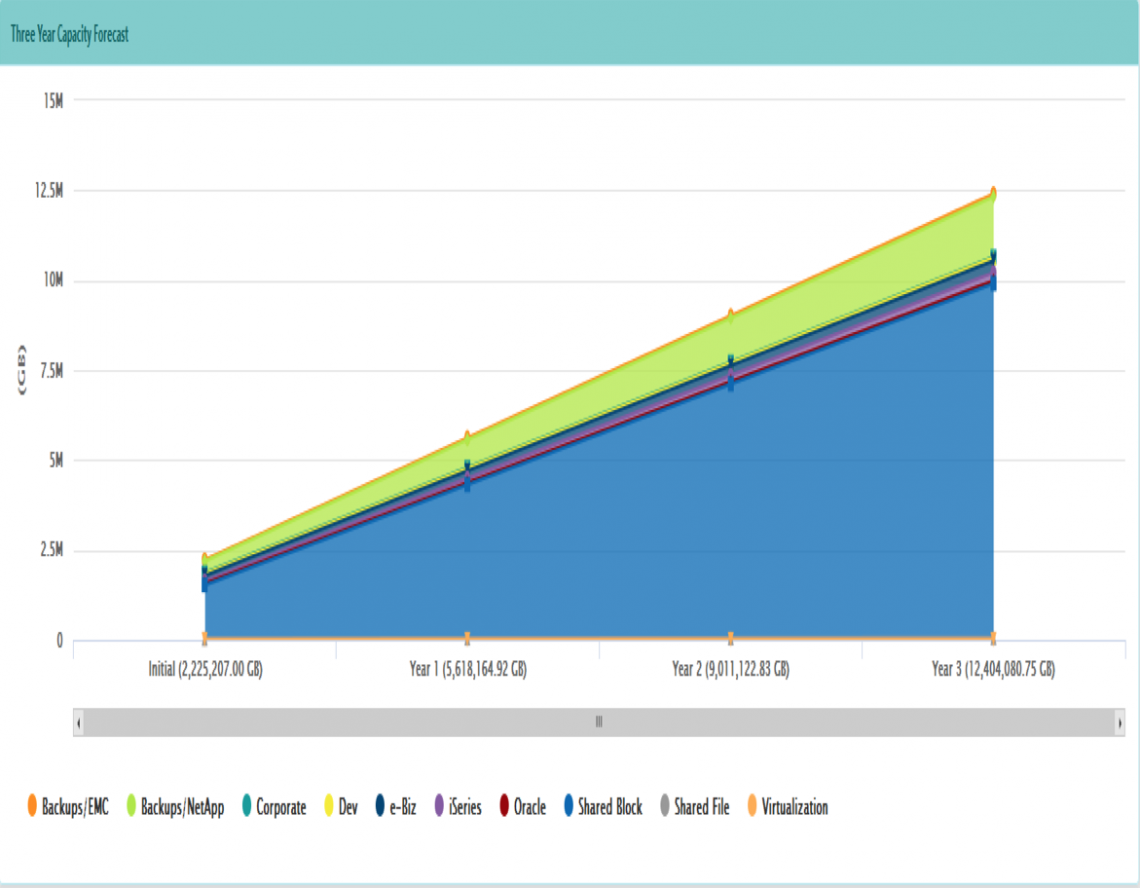
Task: Hide the Virtualization series via legend
Action: tap(794, 807)
